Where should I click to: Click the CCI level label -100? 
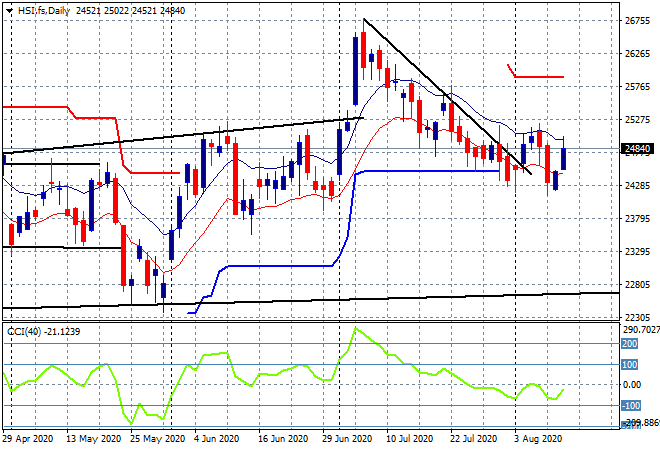(631, 406)
